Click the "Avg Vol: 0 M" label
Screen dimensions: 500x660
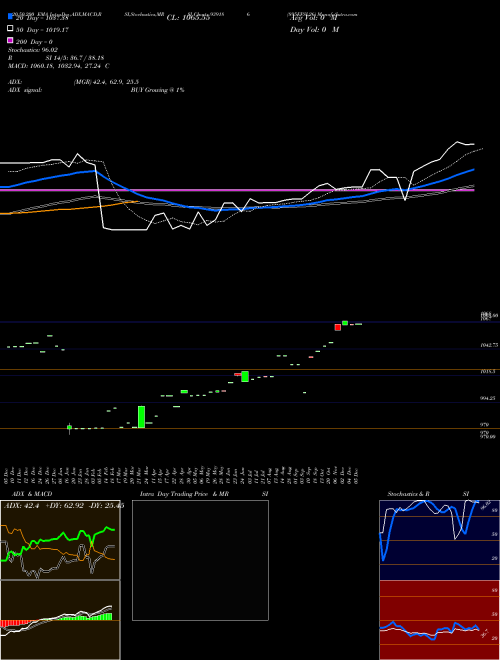(x=314, y=18)
